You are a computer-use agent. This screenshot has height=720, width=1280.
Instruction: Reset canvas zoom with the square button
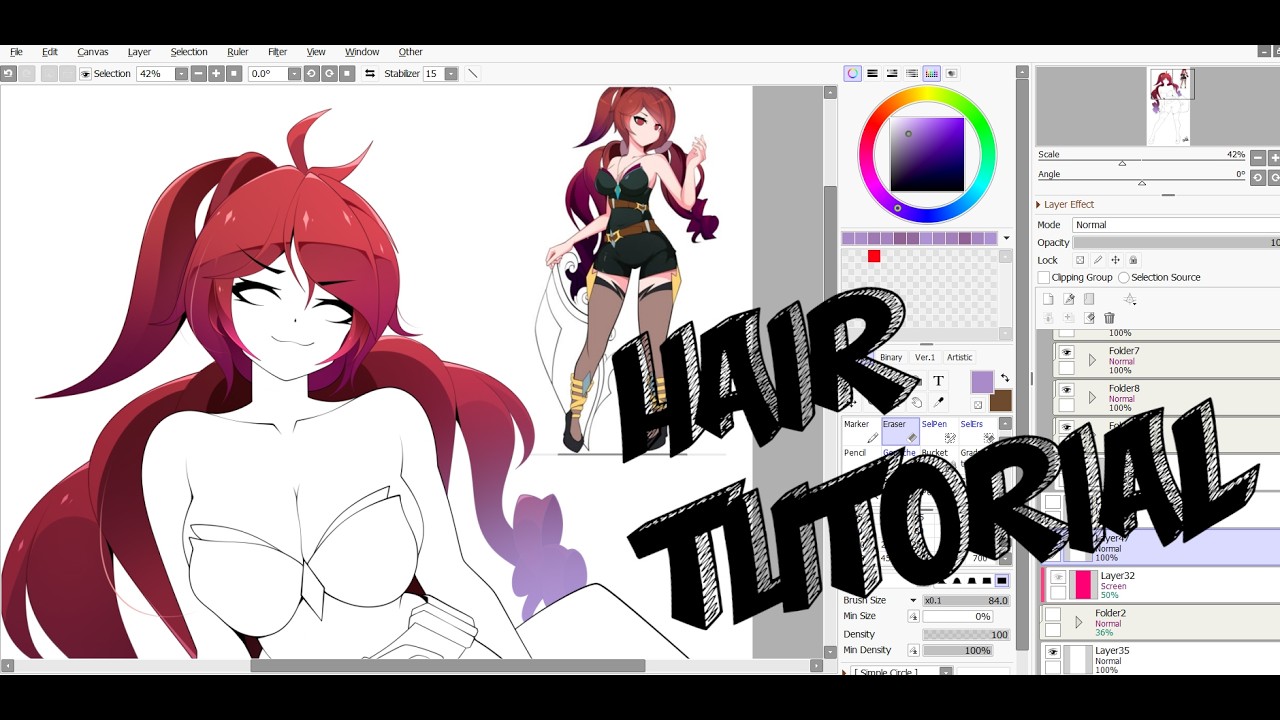[x=234, y=74]
